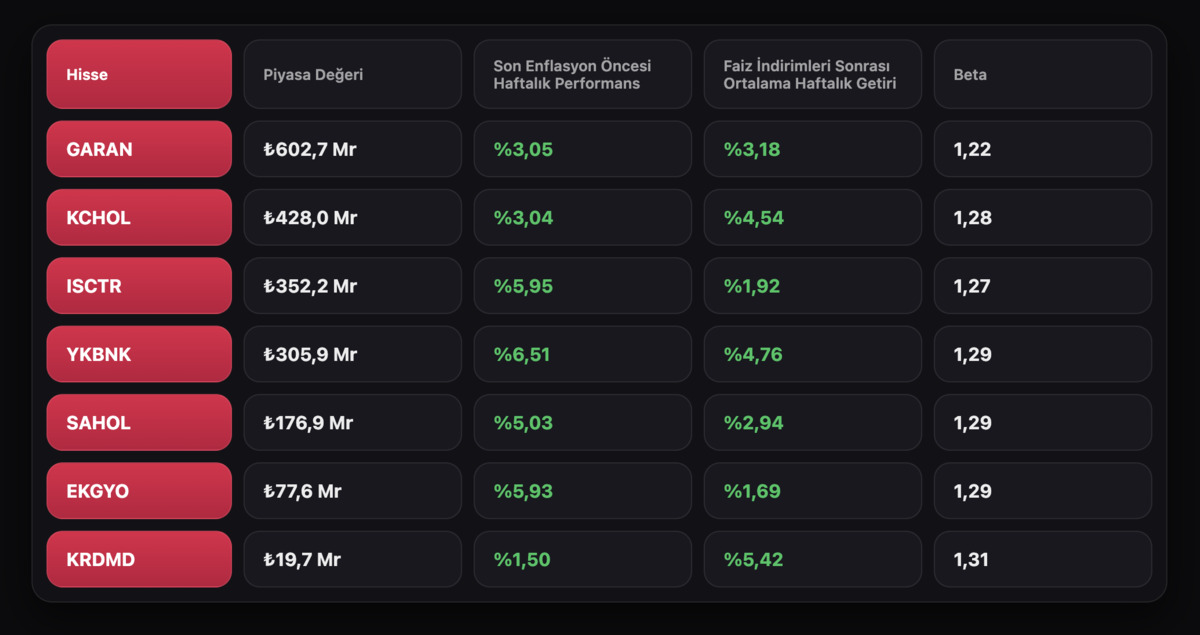
Task: Click the beta value in SAHOL row
Action: click(x=1043, y=423)
